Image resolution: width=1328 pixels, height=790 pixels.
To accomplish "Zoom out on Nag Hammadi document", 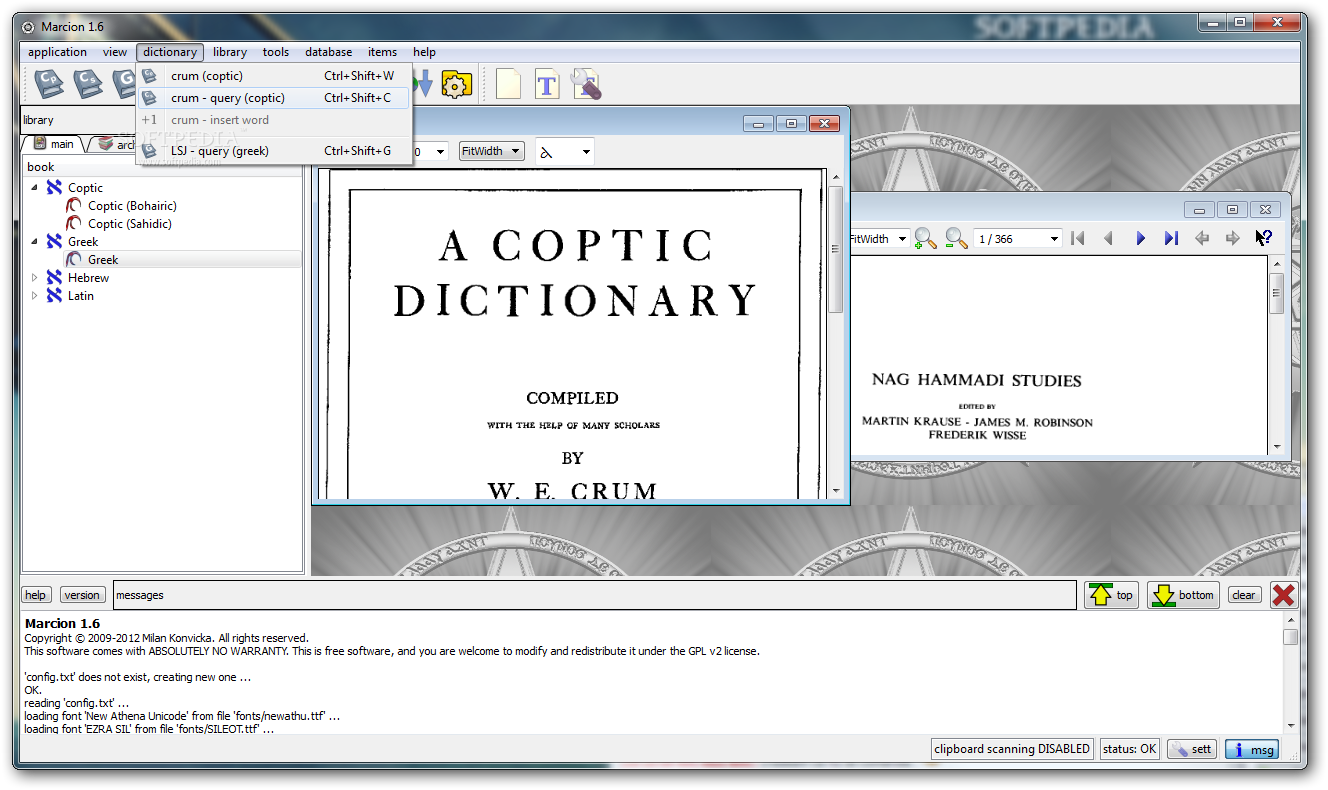I will pos(957,238).
